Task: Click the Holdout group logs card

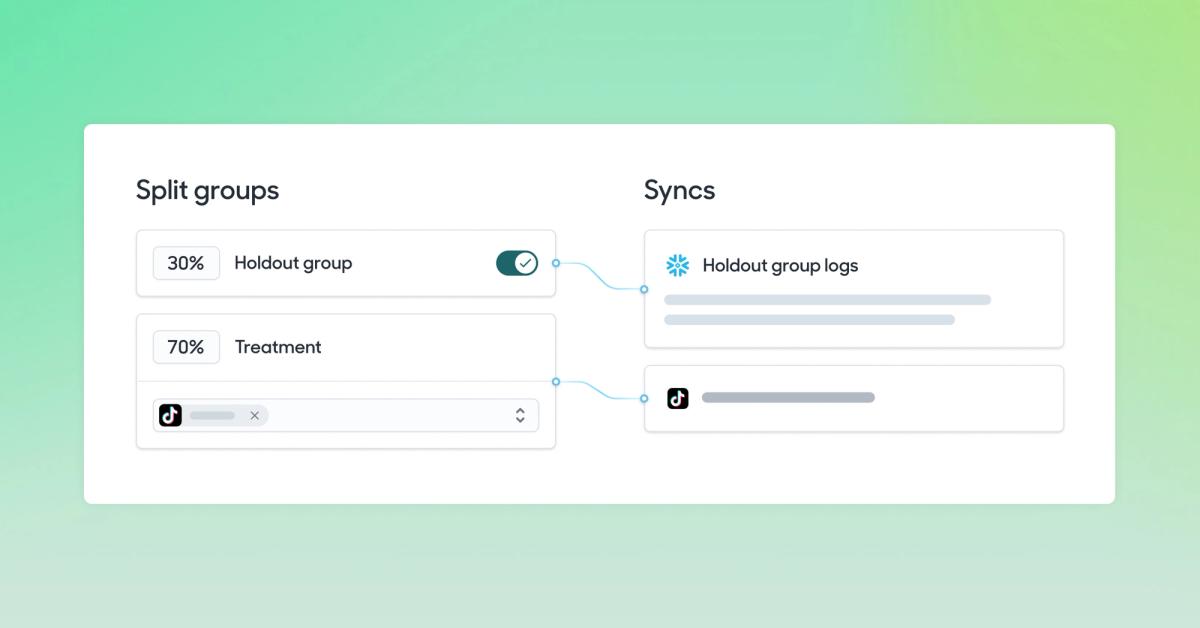Action: click(855, 288)
